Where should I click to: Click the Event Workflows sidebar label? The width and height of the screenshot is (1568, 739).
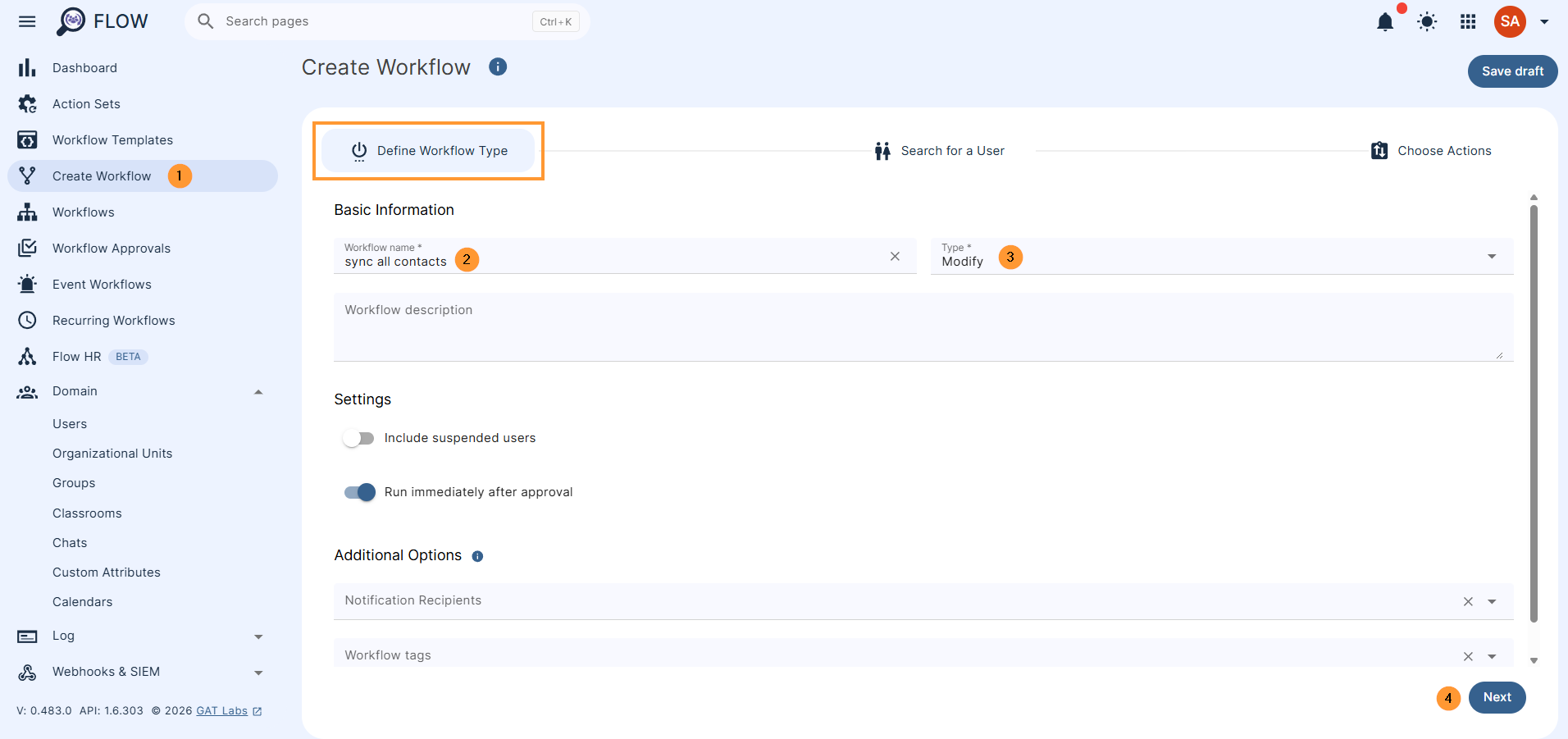coord(102,285)
